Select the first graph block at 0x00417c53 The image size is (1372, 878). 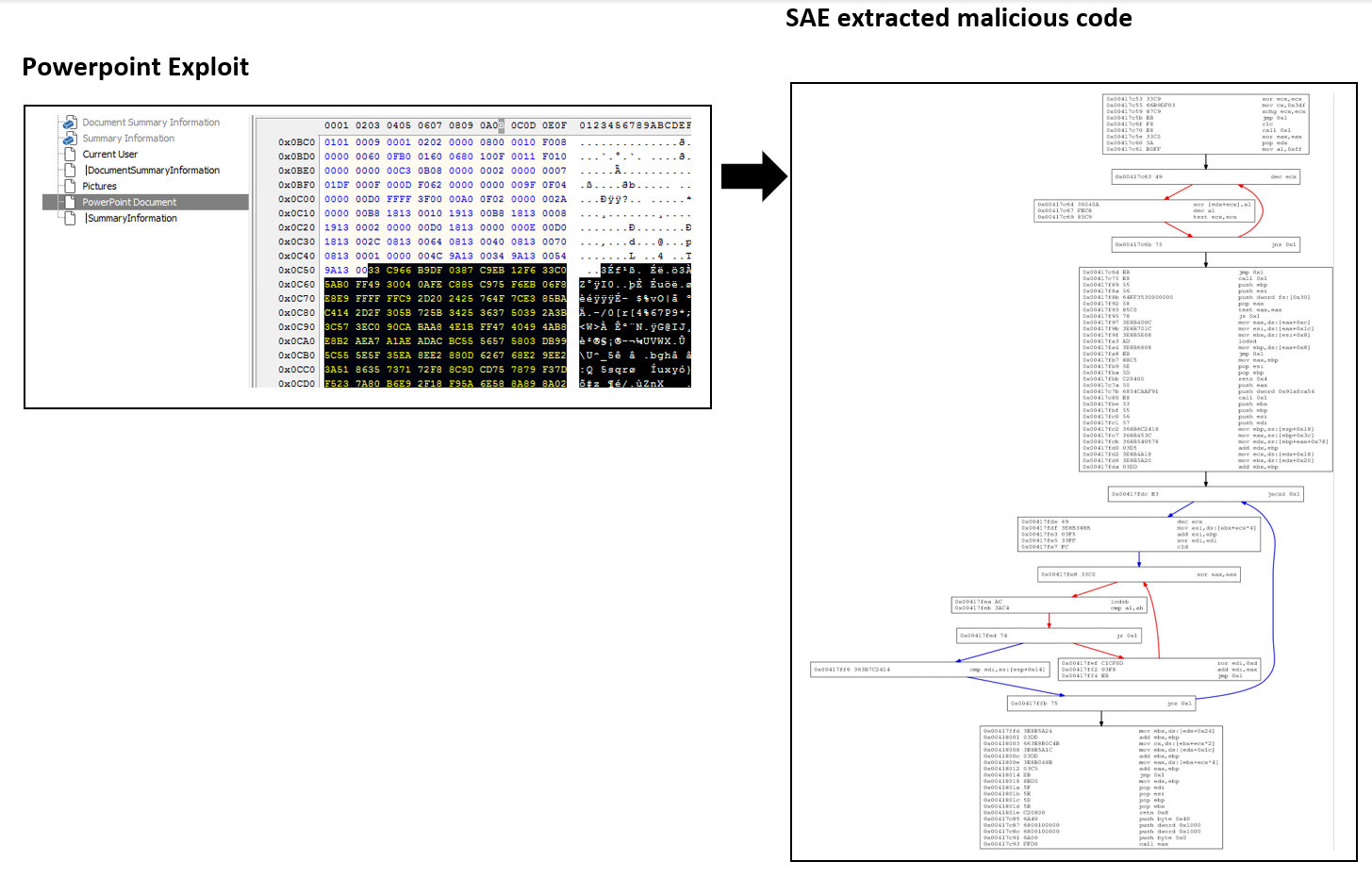point(1206,124)
